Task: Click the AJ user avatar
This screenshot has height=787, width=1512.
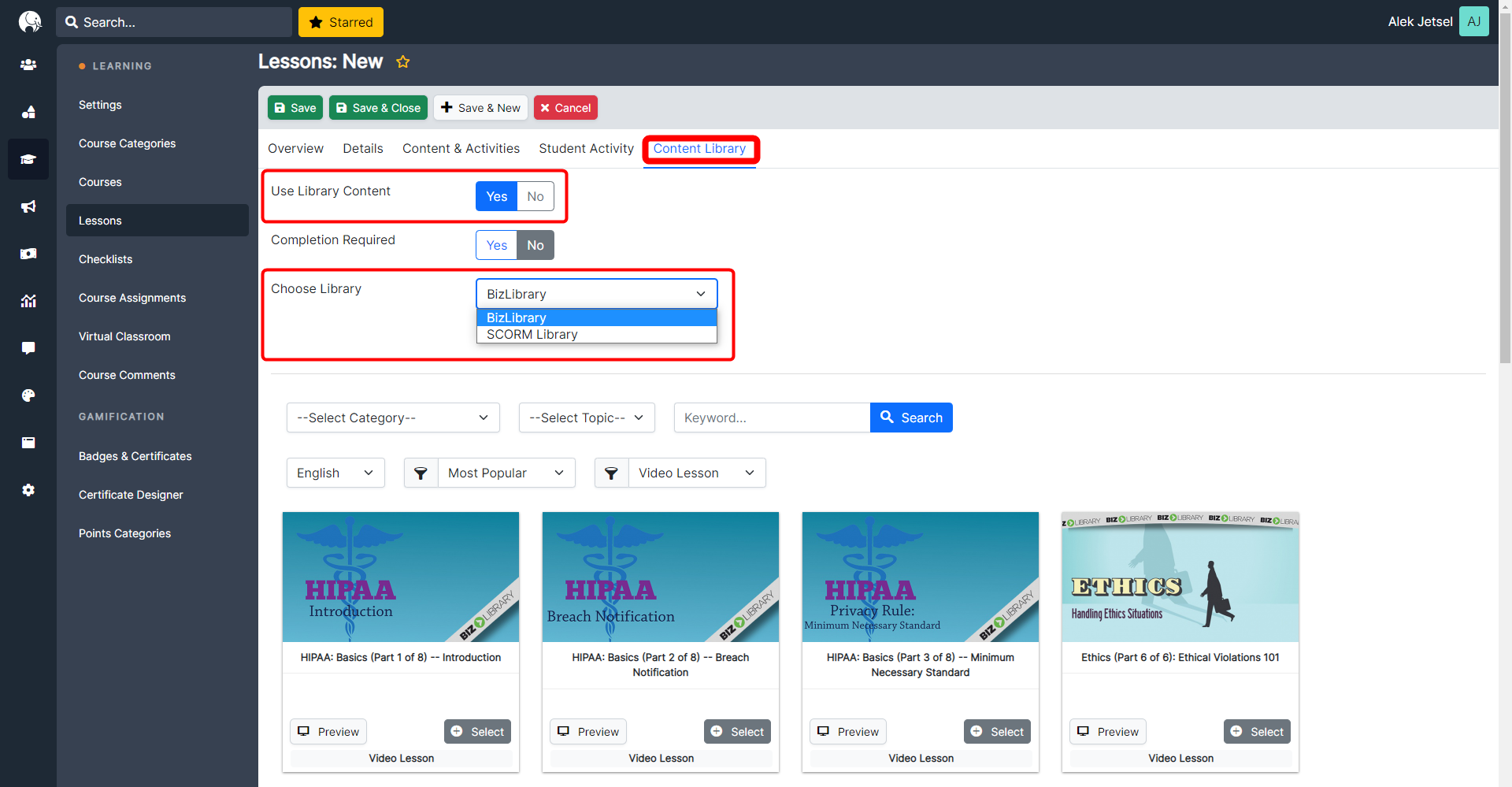Action: coord(1473,21)
